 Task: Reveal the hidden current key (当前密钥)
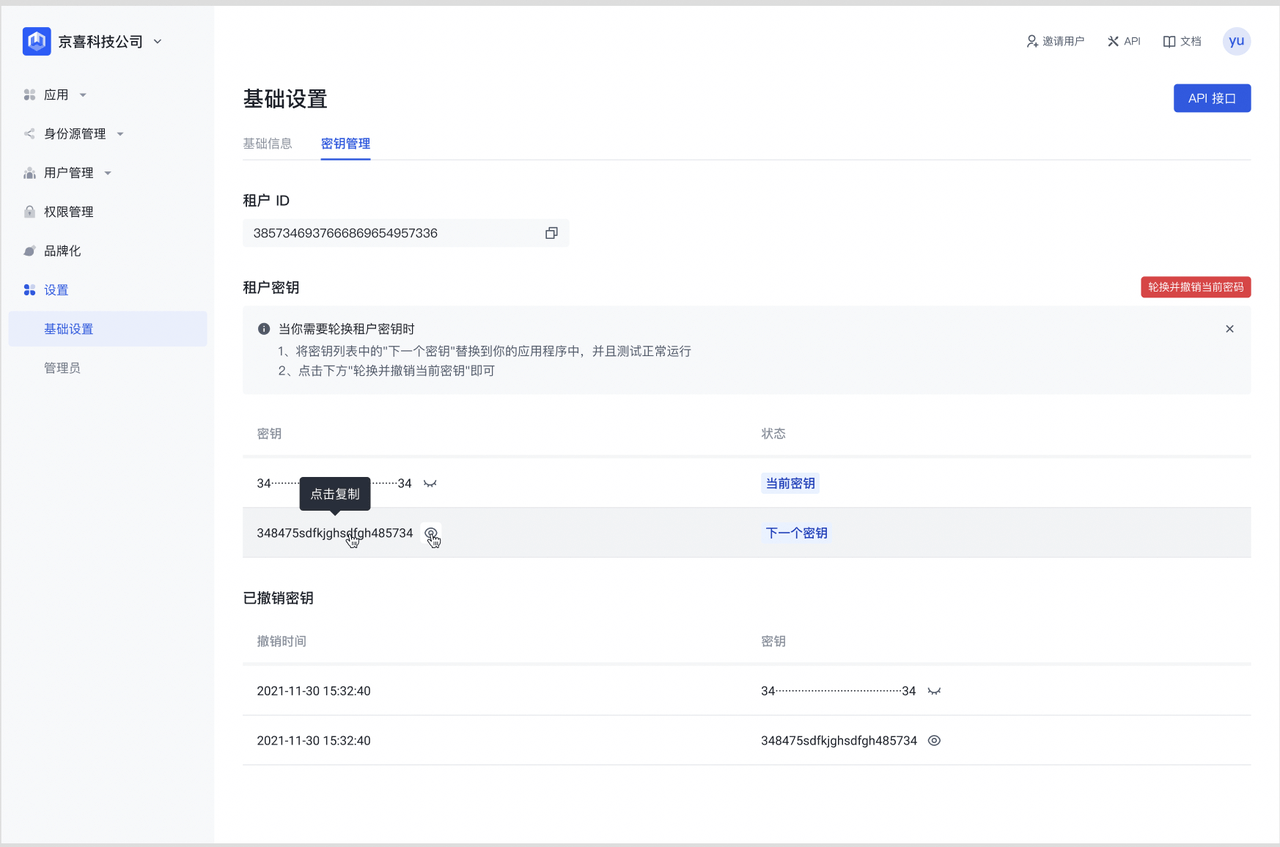tap(430, 484)
